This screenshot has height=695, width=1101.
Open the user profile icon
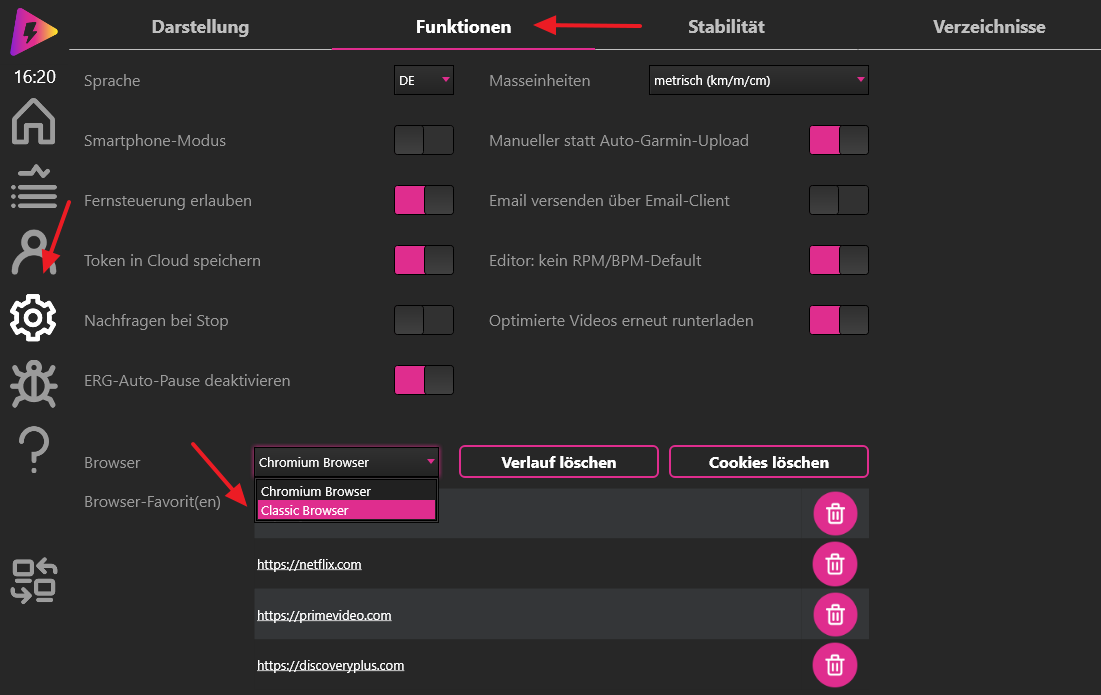coord(33,252)
